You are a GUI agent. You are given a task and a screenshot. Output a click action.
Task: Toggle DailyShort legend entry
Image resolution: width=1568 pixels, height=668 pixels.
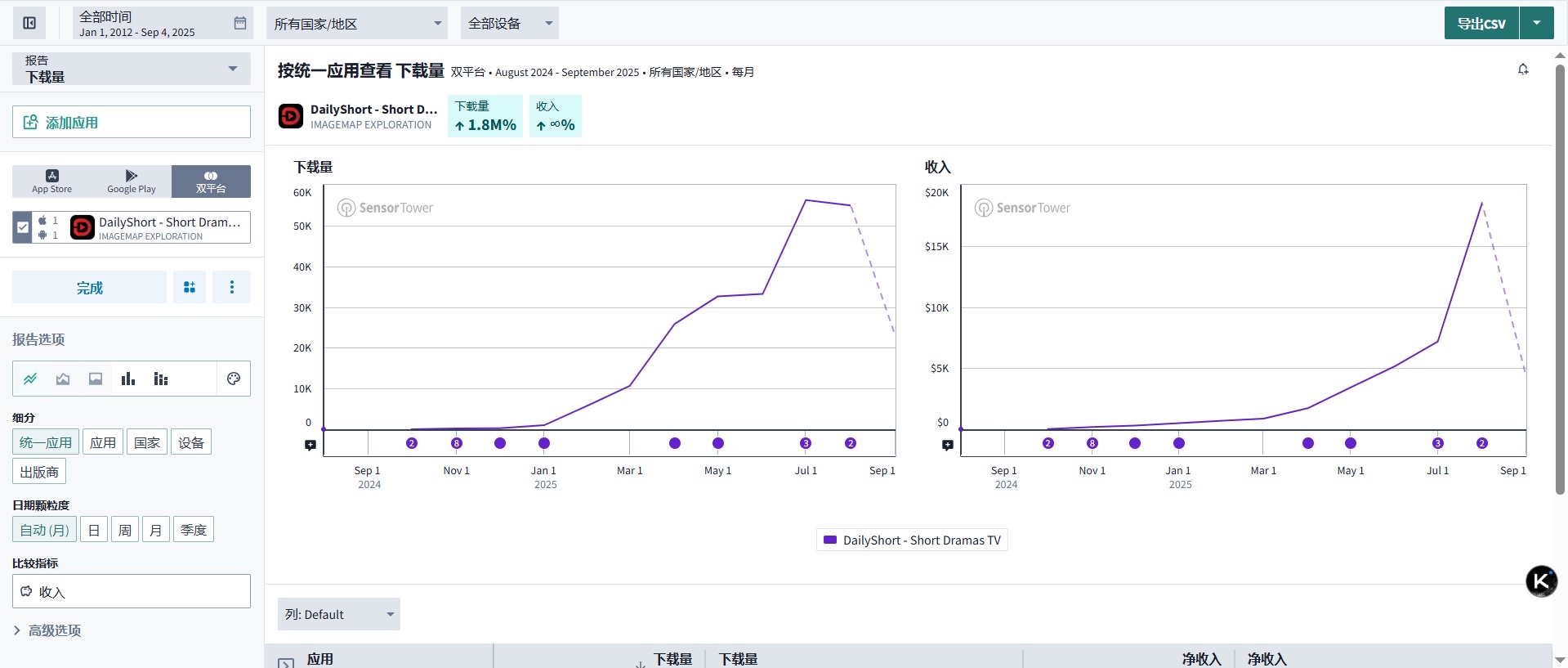click(912, 540)
